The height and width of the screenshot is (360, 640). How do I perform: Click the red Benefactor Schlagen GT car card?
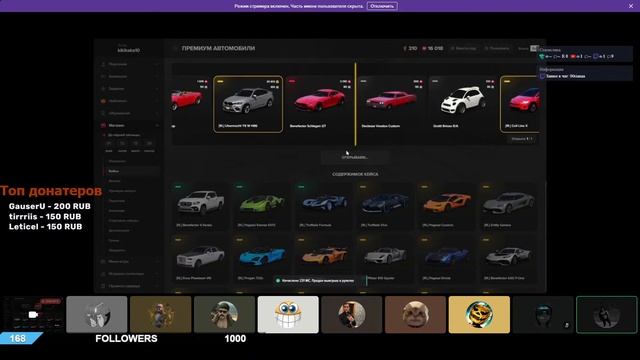tap(320, 104)
